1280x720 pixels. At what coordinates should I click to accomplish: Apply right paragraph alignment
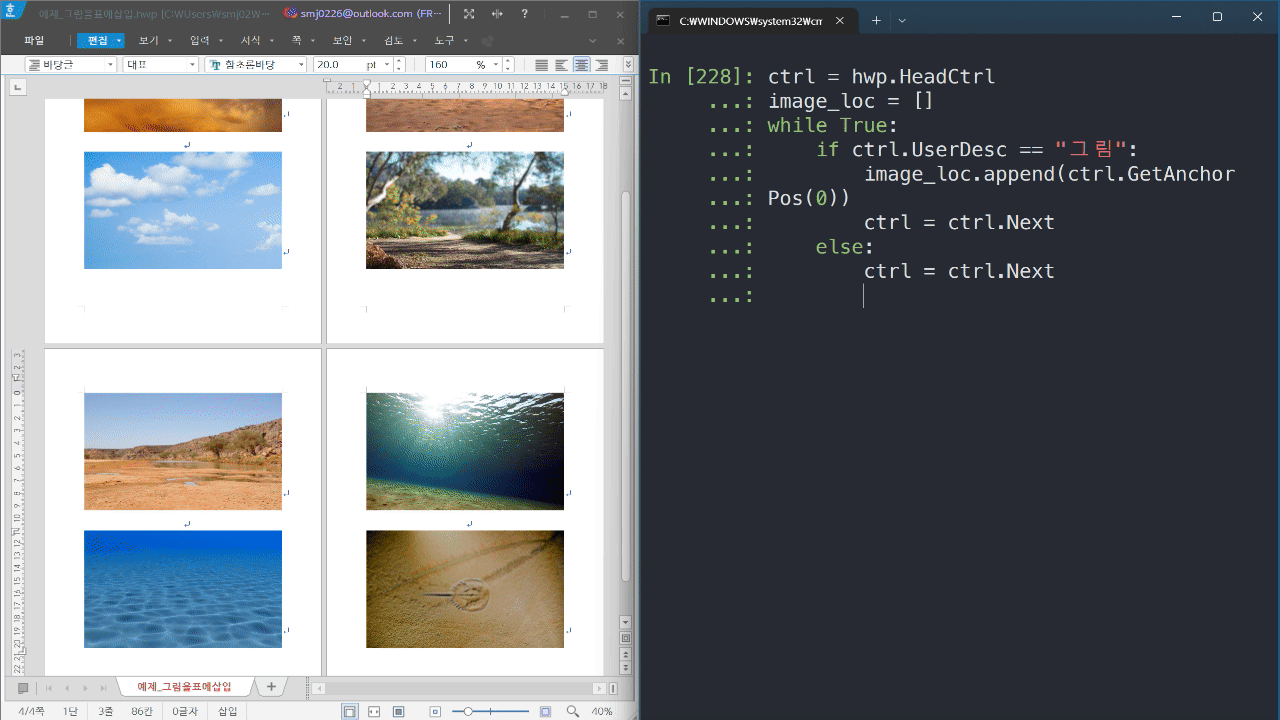(601, 64)
